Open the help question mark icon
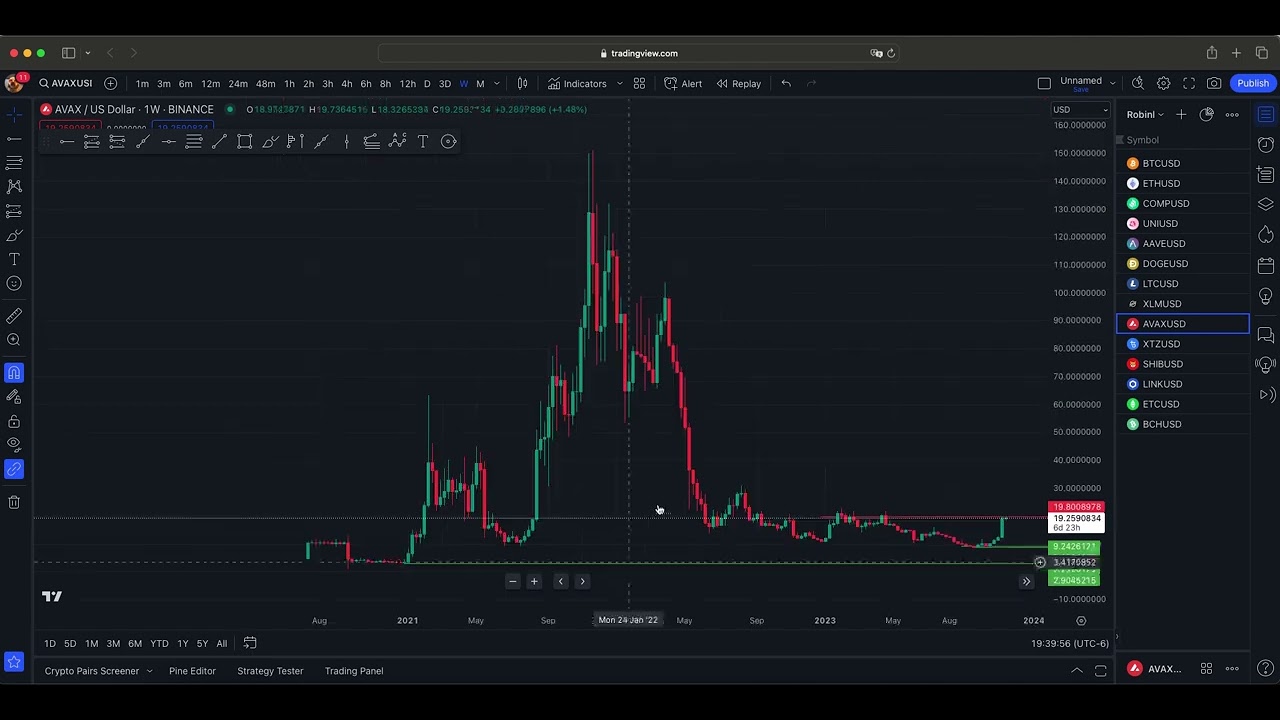The width and height of the screenshot is (1280, 720). [x=1265, y=669]
